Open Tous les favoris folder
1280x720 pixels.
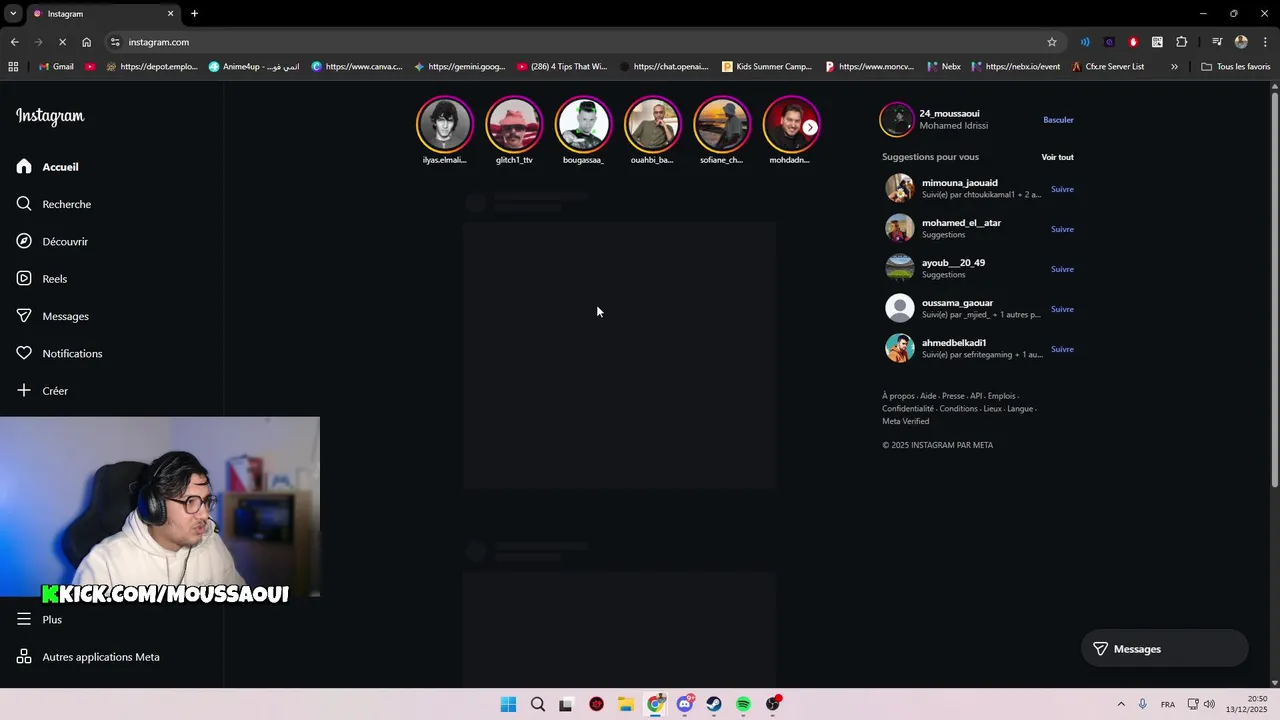click(1235, 67)
